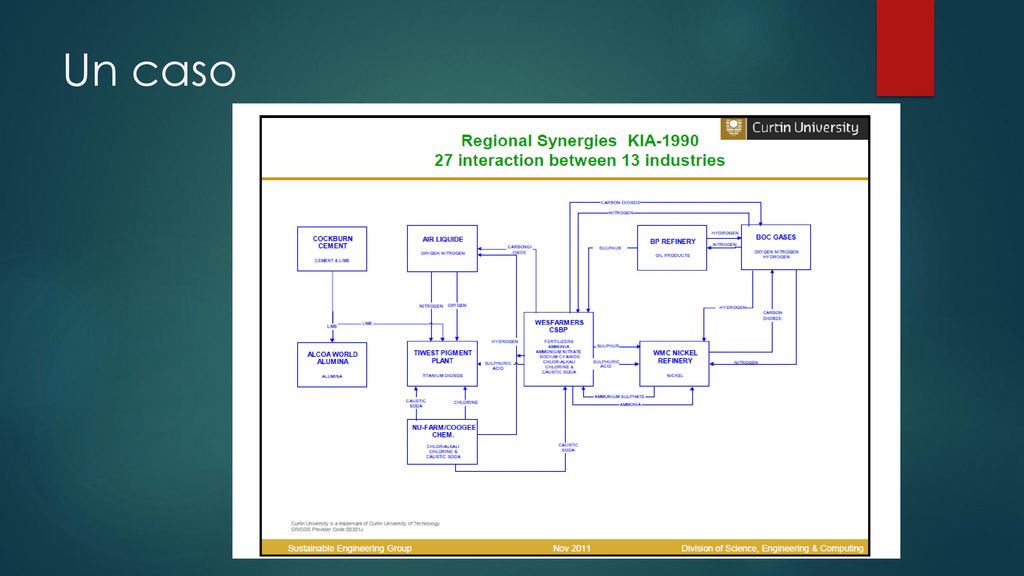Screen dimensions: 1024x576
Task: Select subtitle "27 interaction between 13 industries"
Action: pyautogui.click(x=579, y=160)
